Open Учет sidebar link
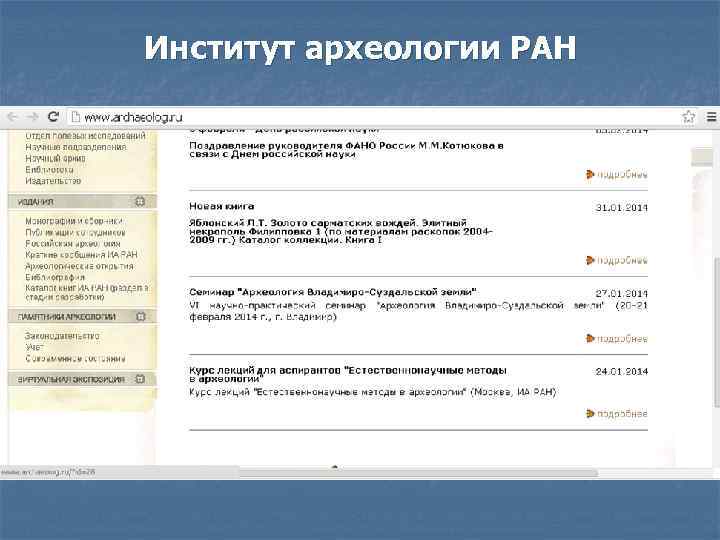720x540 pixels. tap(34, 347)
